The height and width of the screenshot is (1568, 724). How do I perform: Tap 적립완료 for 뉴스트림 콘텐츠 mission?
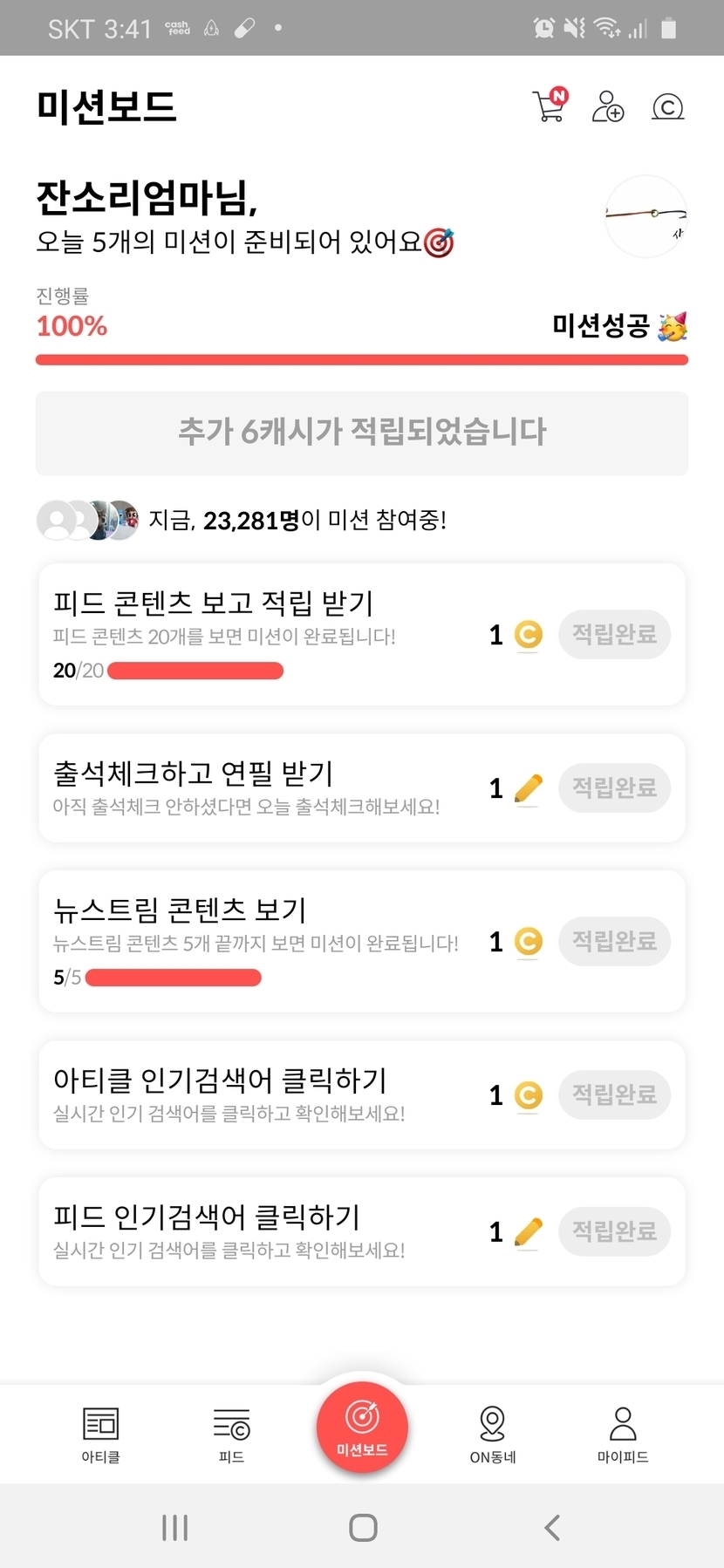click(x=614, y=941)
